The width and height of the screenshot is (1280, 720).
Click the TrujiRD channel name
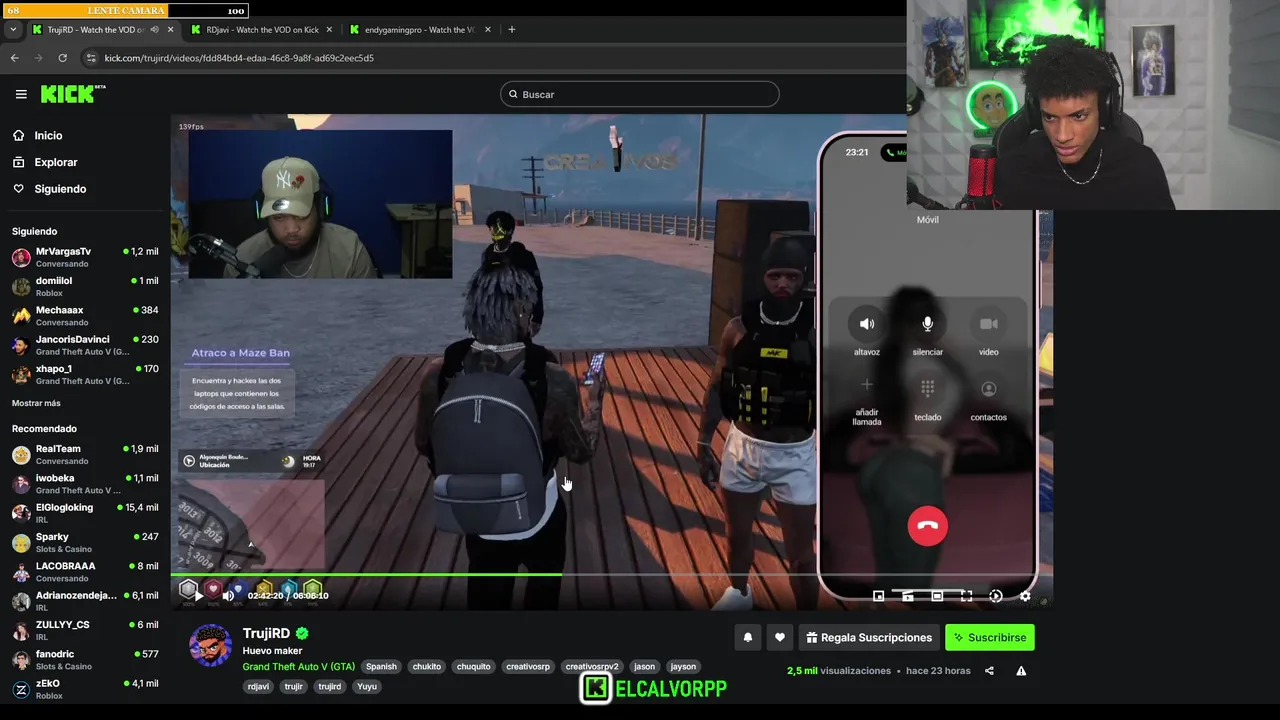pos(266,633)
